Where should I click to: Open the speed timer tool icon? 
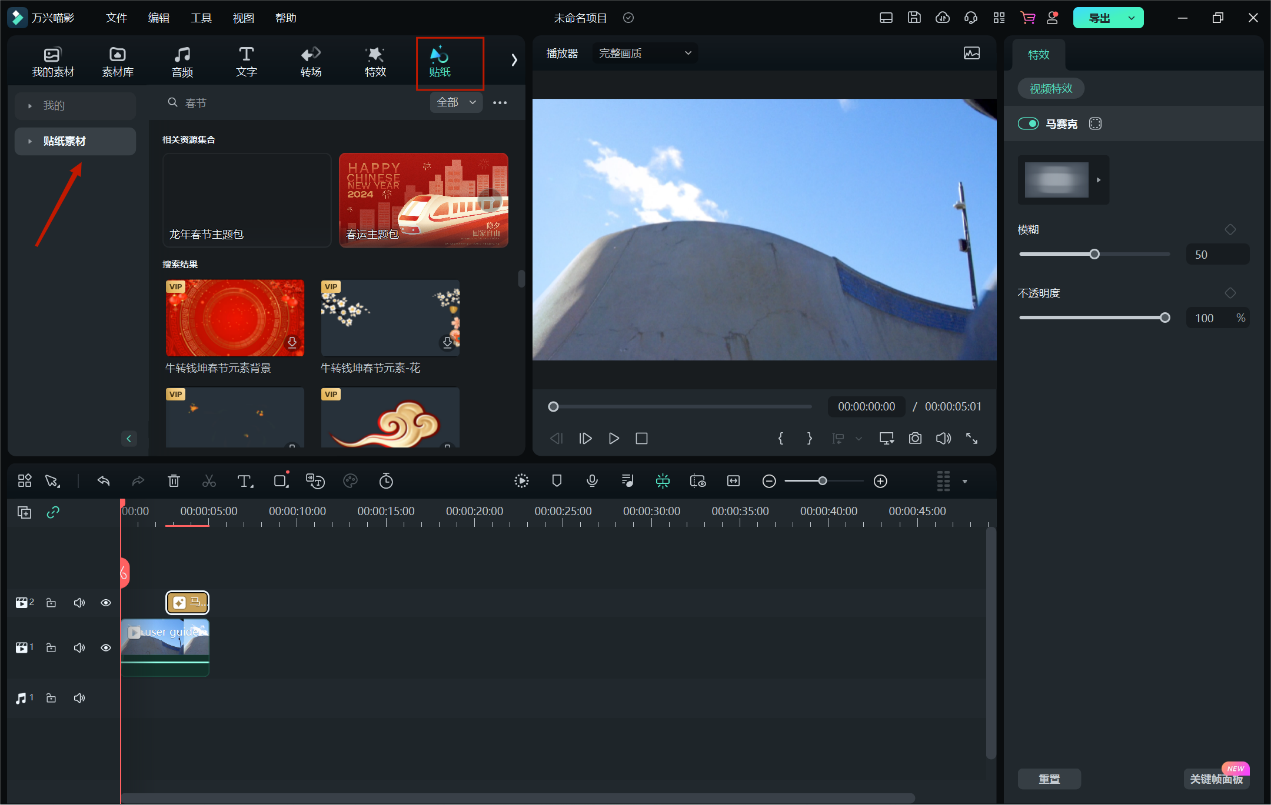tap(386, 481)
